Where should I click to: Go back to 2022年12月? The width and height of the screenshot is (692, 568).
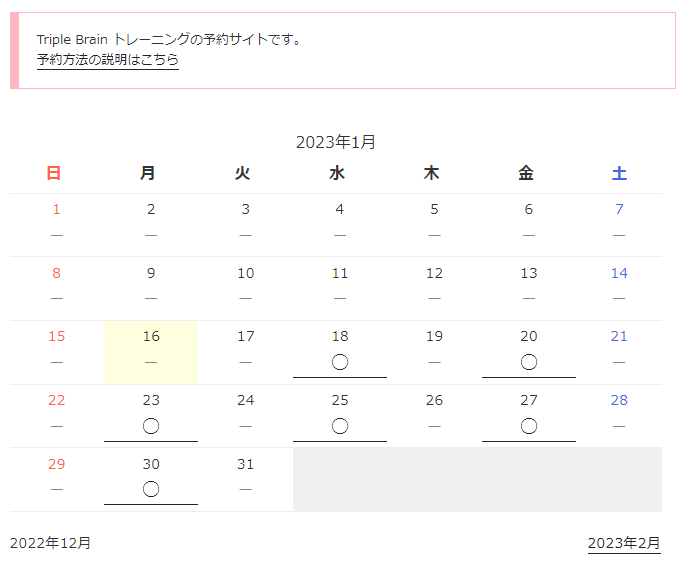click(50, 543)
